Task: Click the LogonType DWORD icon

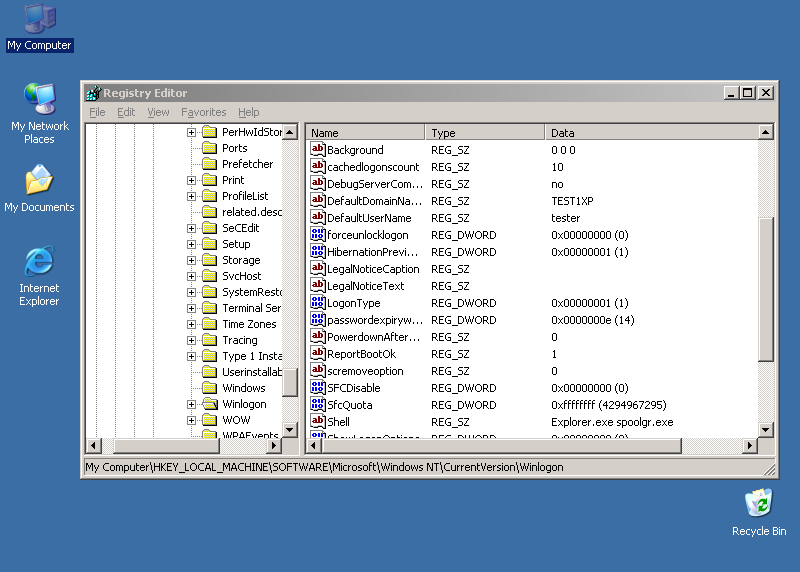Action: [317, 303]
